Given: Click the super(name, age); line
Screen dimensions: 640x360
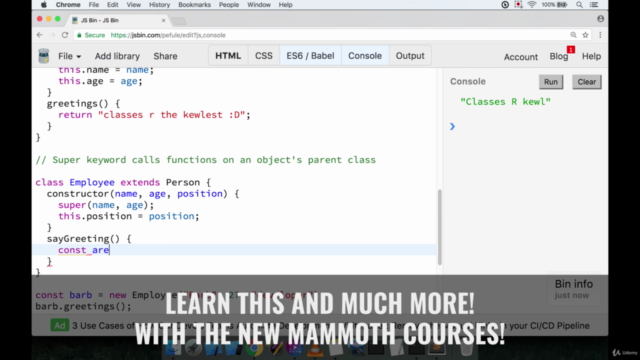Looking at the screenshot, I should pos(106,205).
